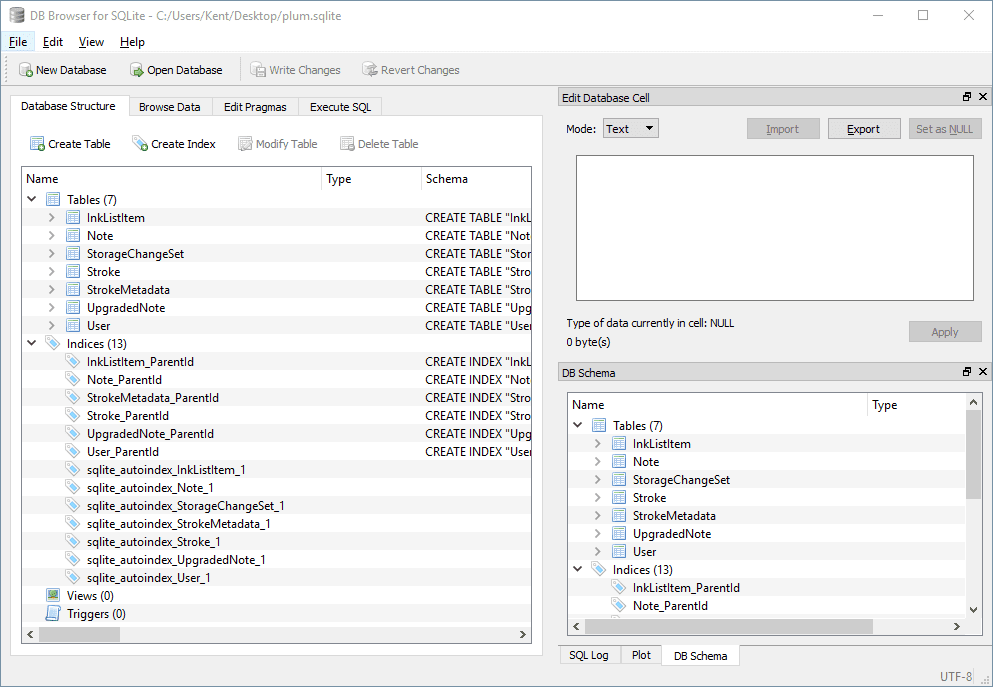Open the File menu
This screenshot has height=687, width=993.
[18, 42]
